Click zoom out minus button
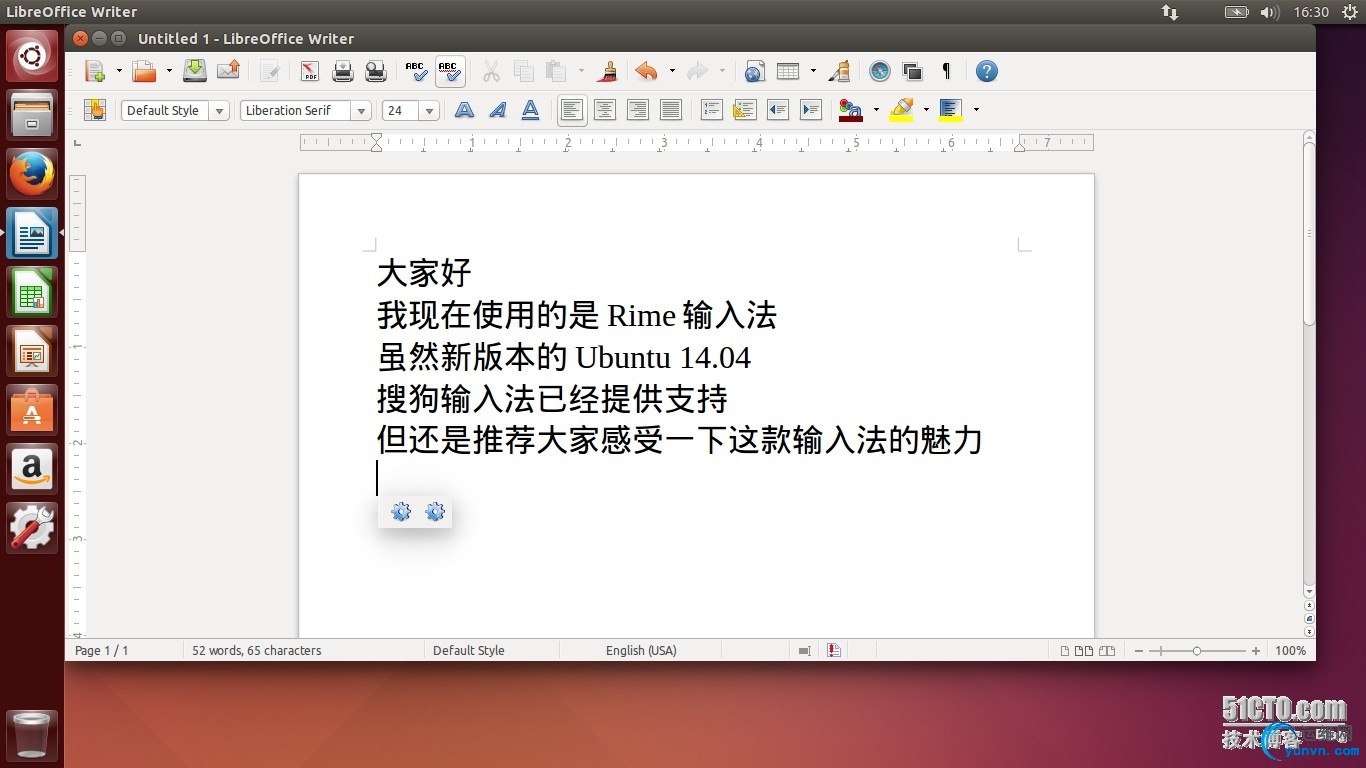 (x=1138, y=651)
